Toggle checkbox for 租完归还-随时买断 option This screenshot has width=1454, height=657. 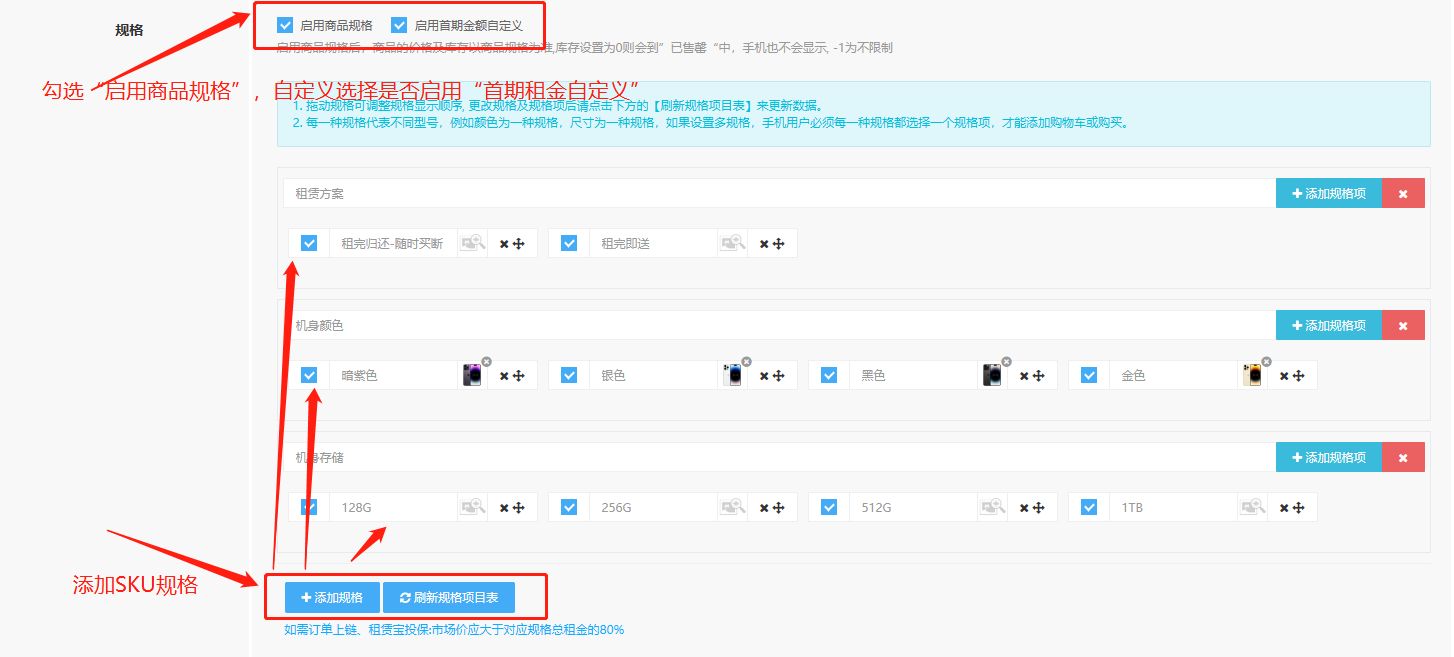tap(309, 243)
